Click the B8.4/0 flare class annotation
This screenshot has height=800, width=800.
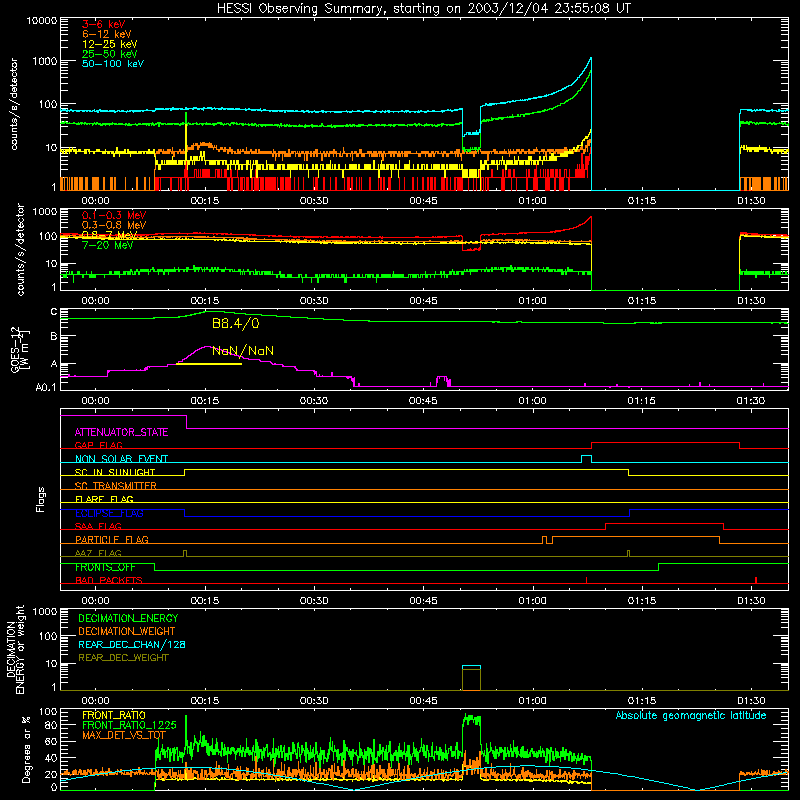[x=236, y=323]
